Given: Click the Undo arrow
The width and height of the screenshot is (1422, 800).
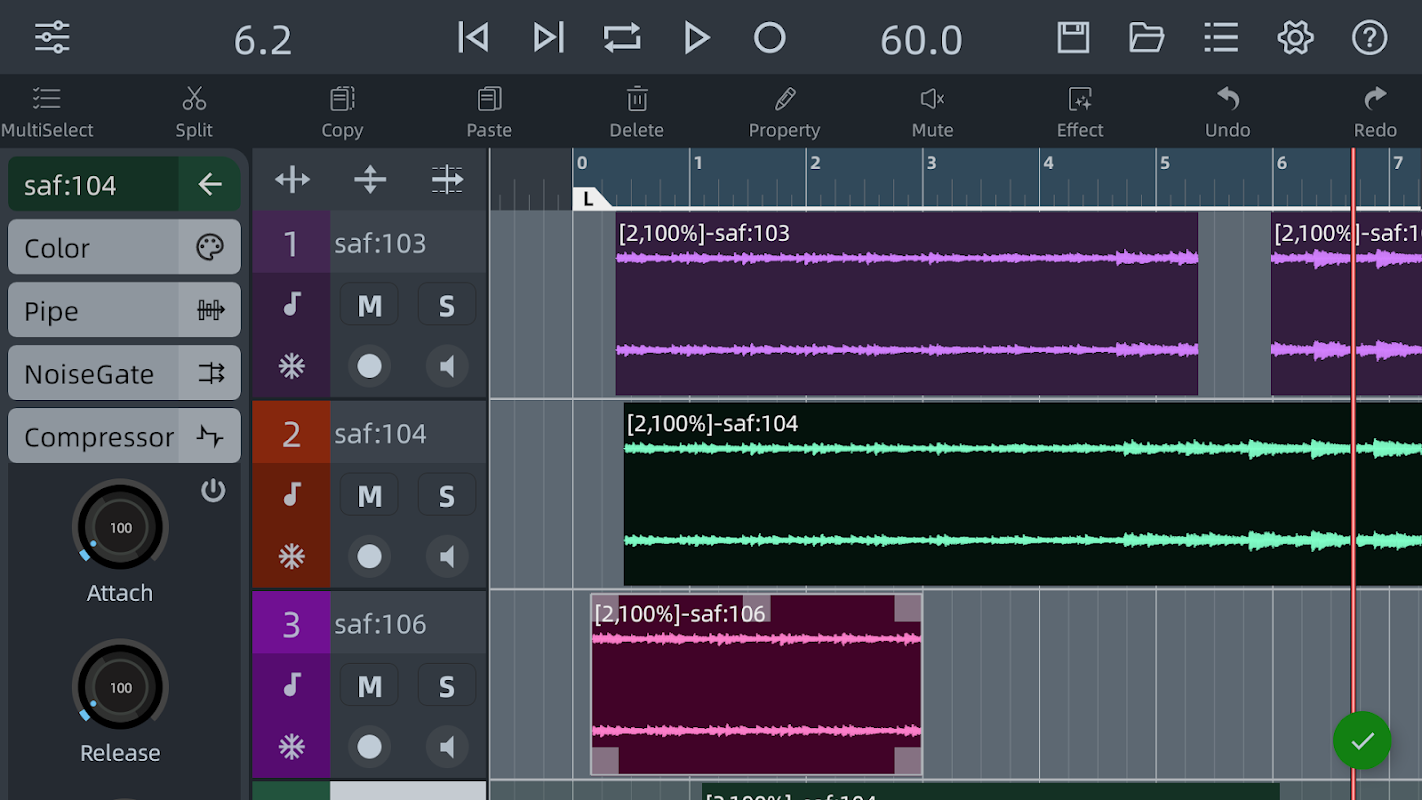Looking at the screenshot, I should pos(1227,111).
